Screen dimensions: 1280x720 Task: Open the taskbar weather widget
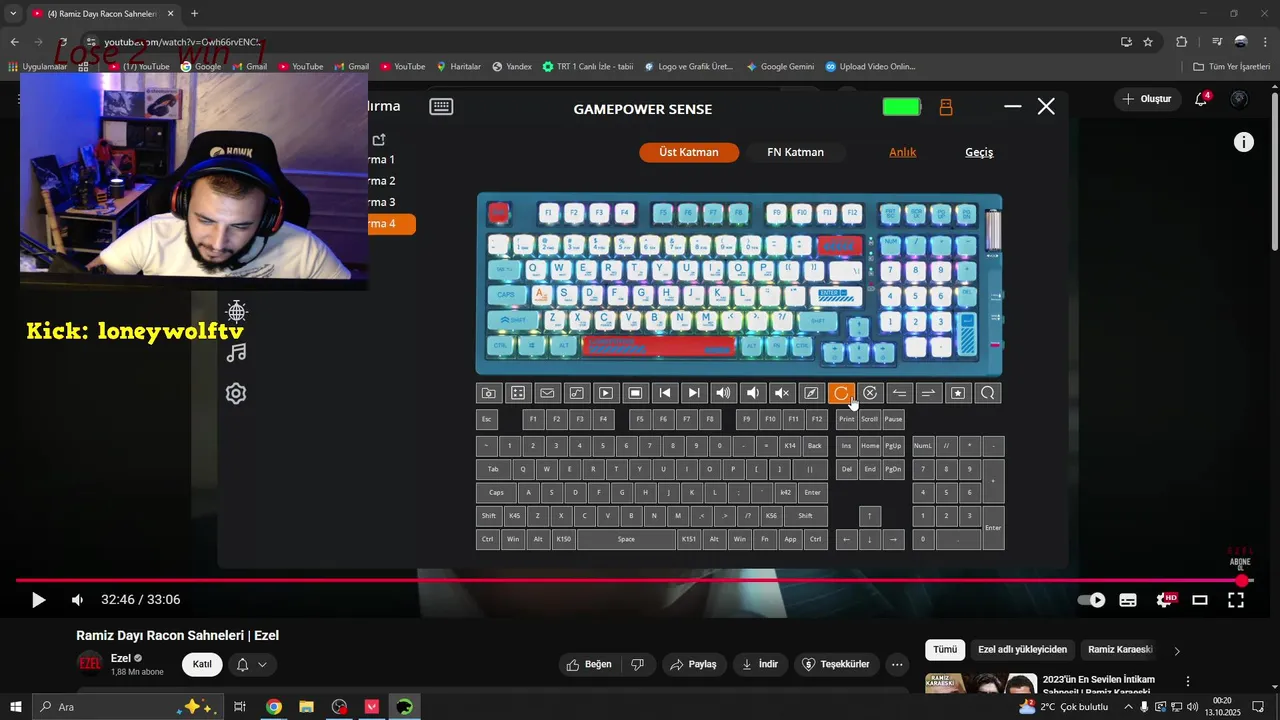pos(1064,707)
